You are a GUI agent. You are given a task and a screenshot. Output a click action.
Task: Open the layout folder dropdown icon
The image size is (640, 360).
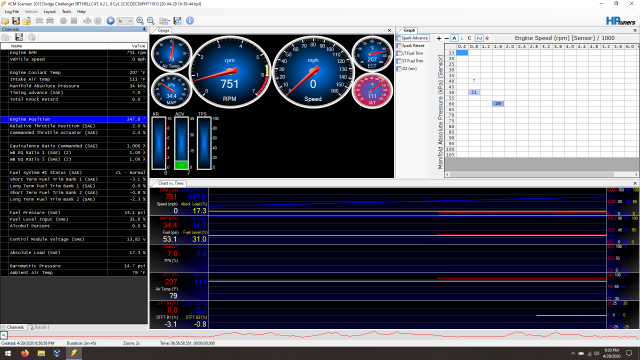164,21
